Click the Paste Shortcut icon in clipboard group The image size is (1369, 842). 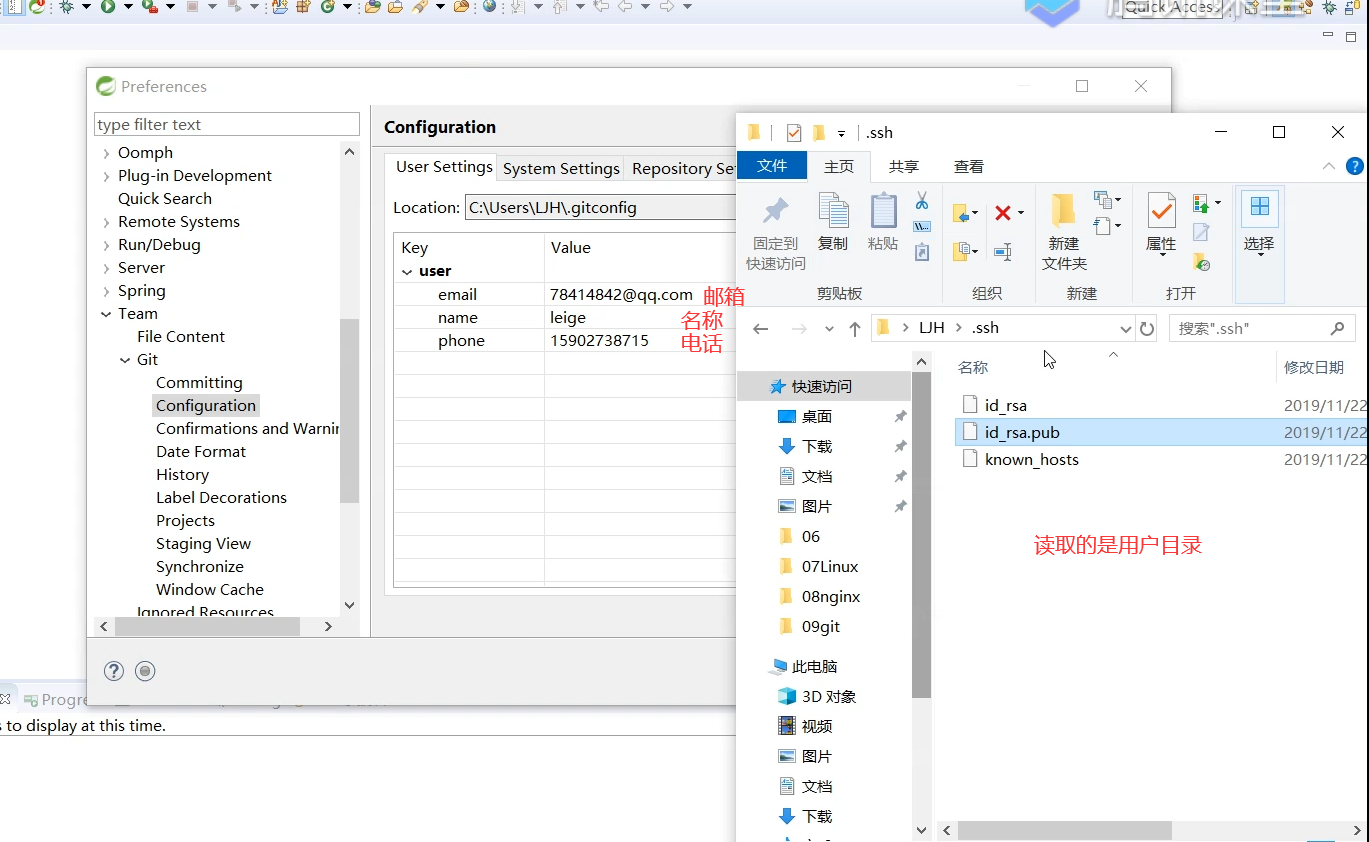point(922,252)
